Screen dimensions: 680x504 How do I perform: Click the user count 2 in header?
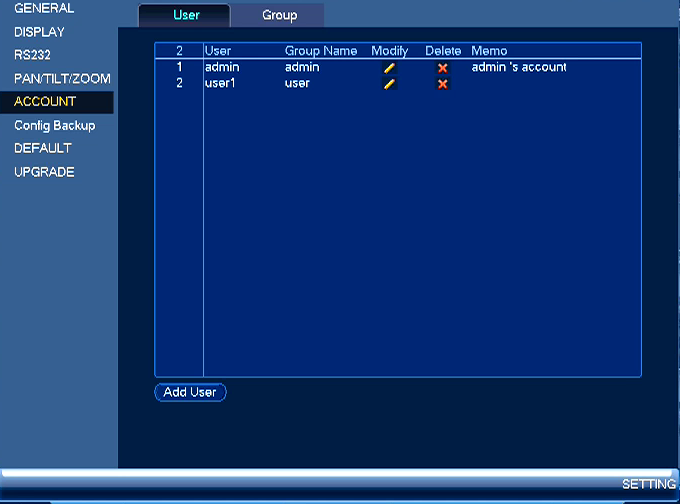(x=179, y=51)
